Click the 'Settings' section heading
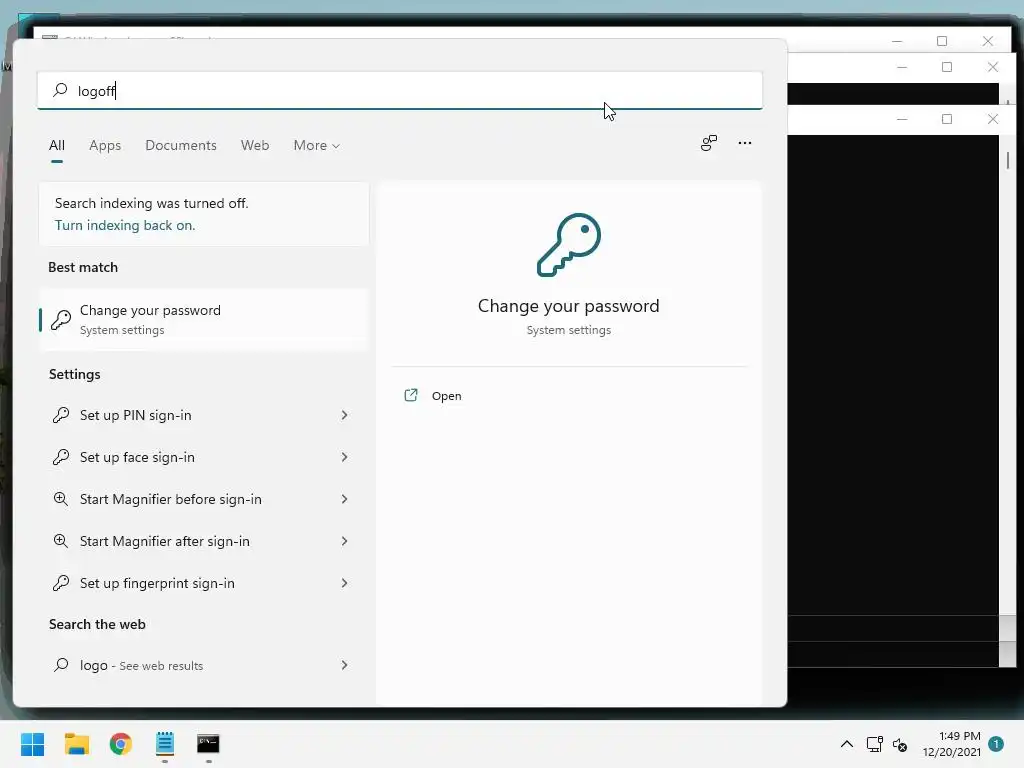Viewport: 1024px width, 768px height. [74, 374]
